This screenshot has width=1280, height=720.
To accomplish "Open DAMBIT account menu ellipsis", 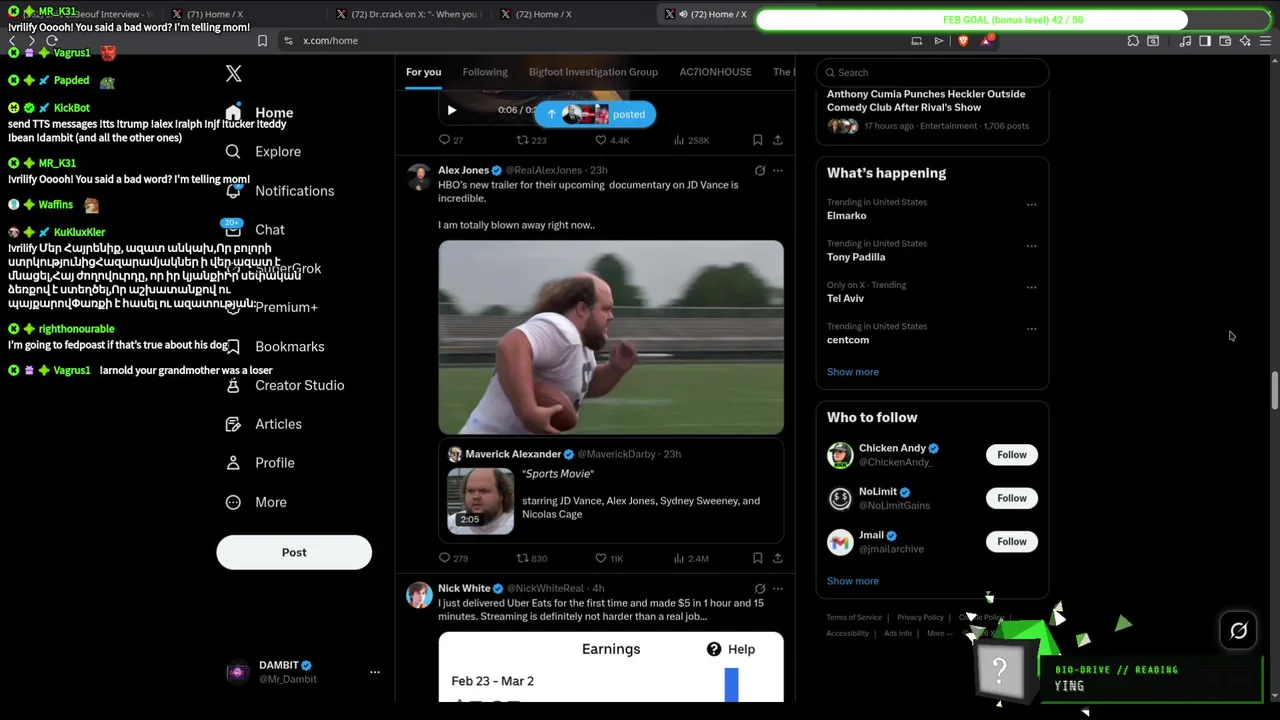I will coord(375,672).
